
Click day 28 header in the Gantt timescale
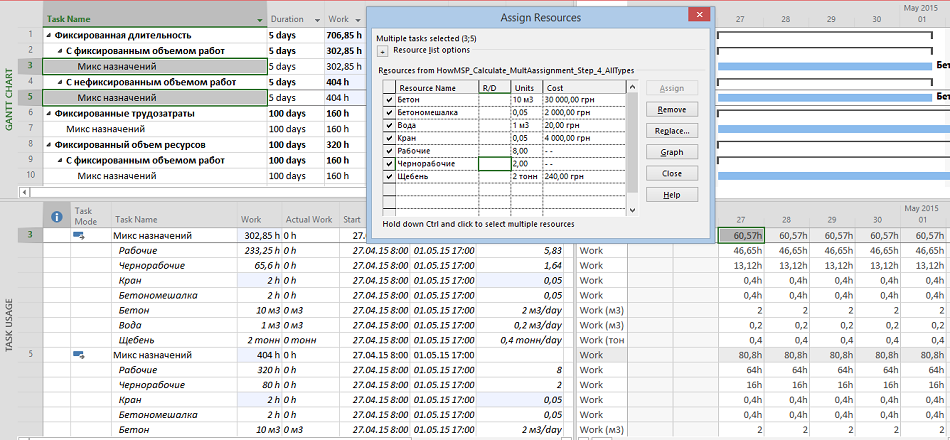coord(785,19)
